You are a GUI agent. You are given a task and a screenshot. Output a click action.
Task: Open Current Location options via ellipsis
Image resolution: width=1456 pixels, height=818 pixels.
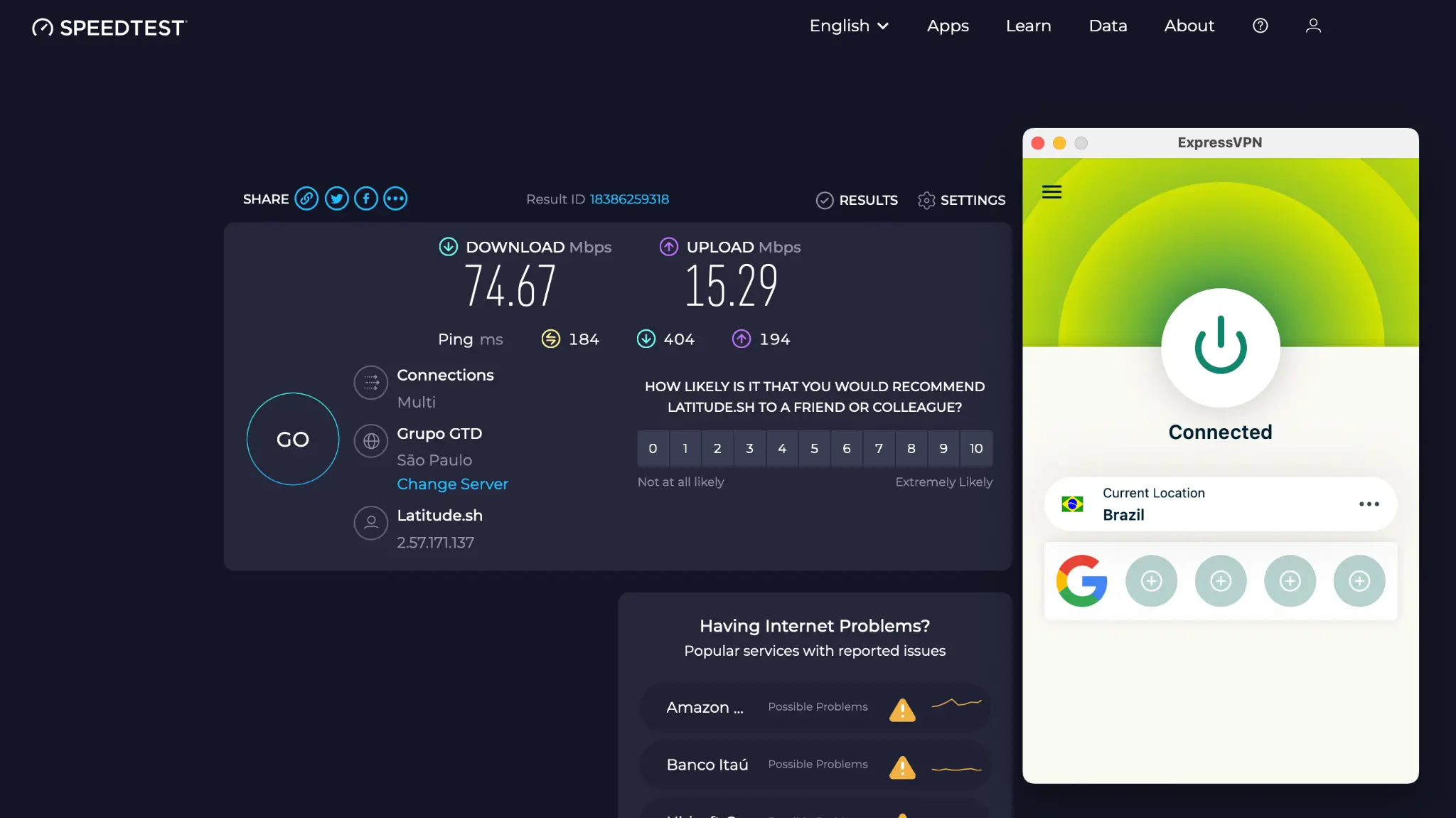pyautogui.click(x=1369, y=504)
